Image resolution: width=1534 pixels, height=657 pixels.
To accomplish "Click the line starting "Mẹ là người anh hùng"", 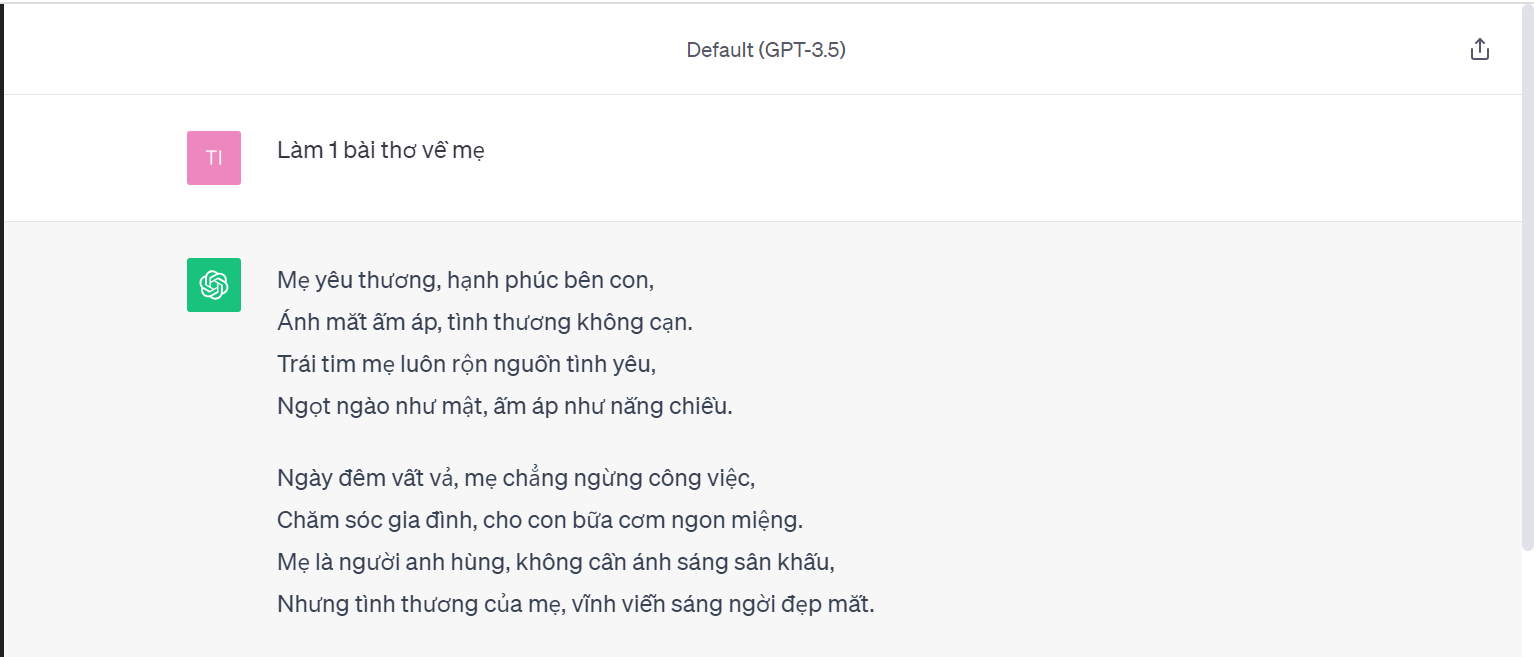I will (x=556, y=562).
